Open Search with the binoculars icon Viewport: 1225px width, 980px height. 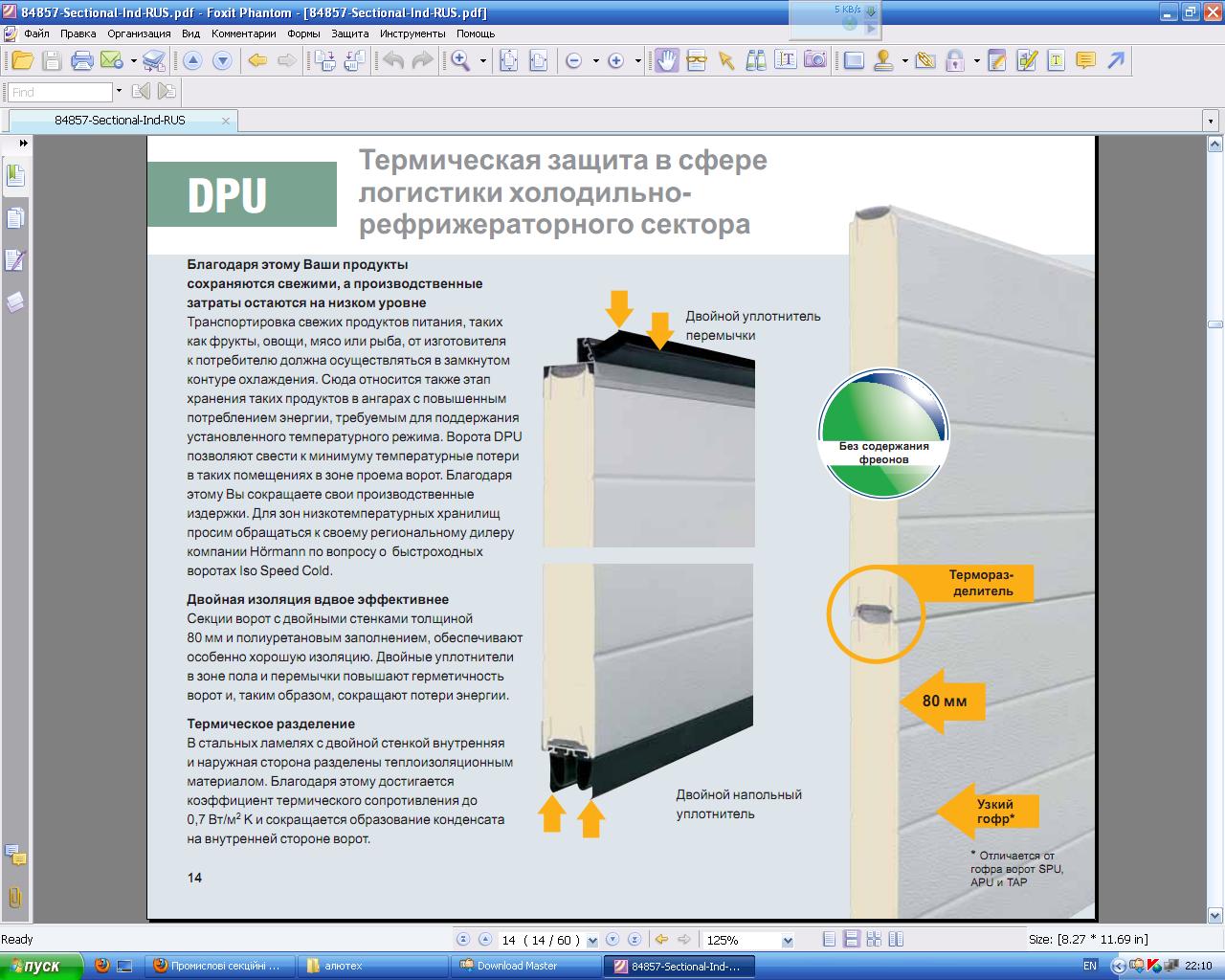coord(756,61)
